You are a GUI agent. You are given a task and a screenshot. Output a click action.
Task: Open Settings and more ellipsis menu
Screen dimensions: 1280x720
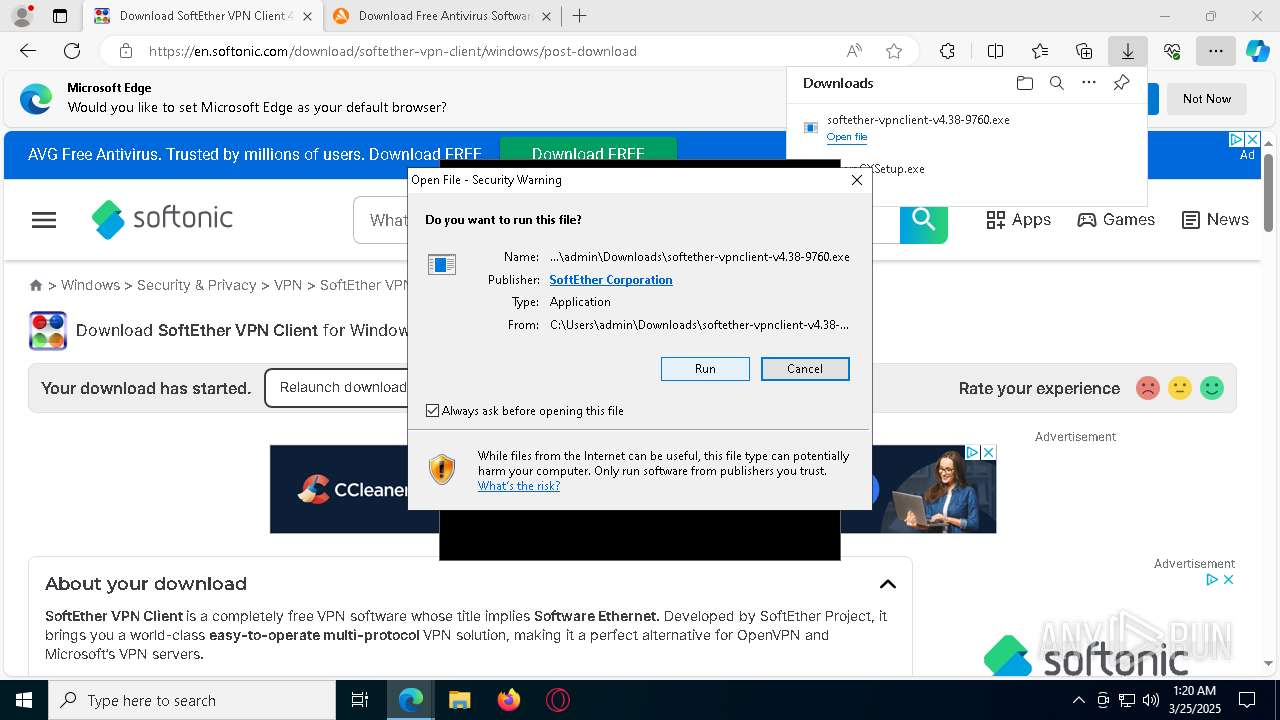tap(1215, 51)
